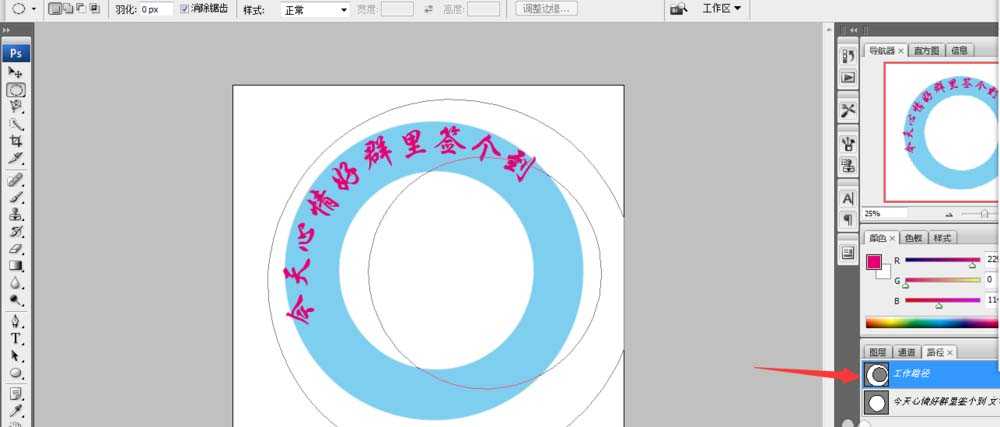Select the Clone Stamp tool

16,213
